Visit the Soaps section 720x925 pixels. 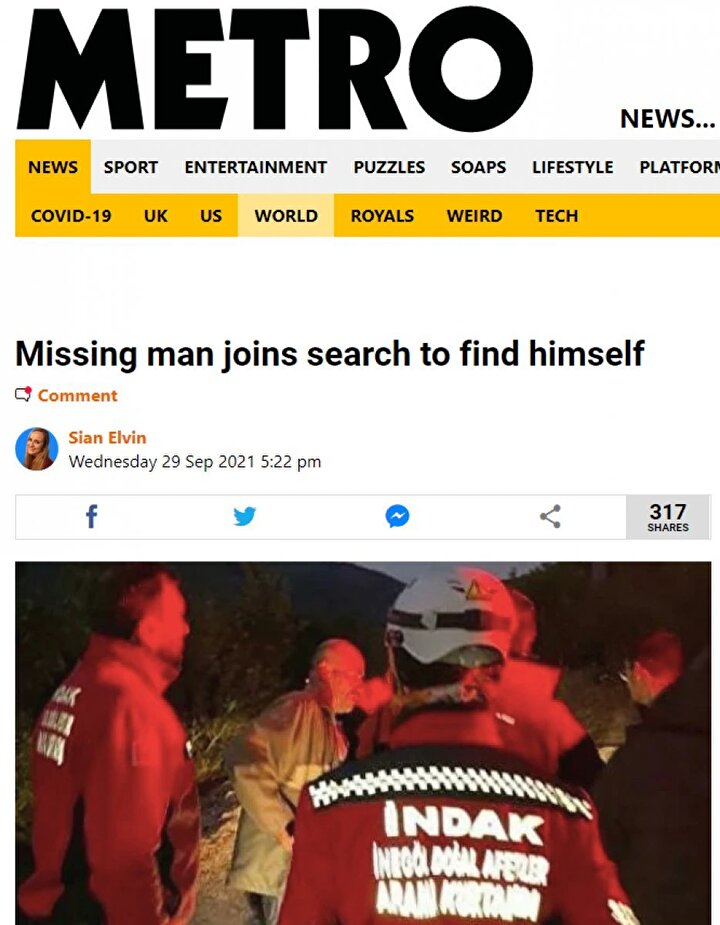pyautogui.click(x=478, y=167)
